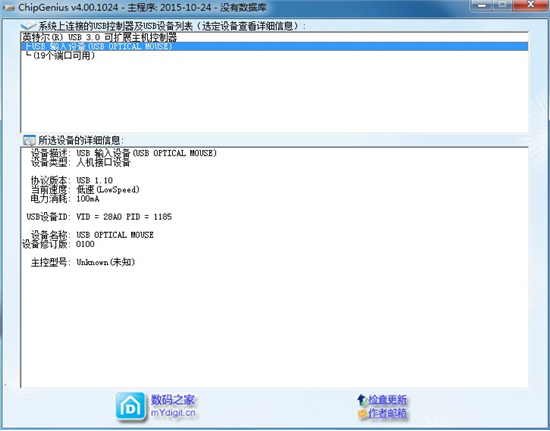Click the 设备修订版 0100 line
The width and height of the screenshot is (550, 431).
coord(58,244)
